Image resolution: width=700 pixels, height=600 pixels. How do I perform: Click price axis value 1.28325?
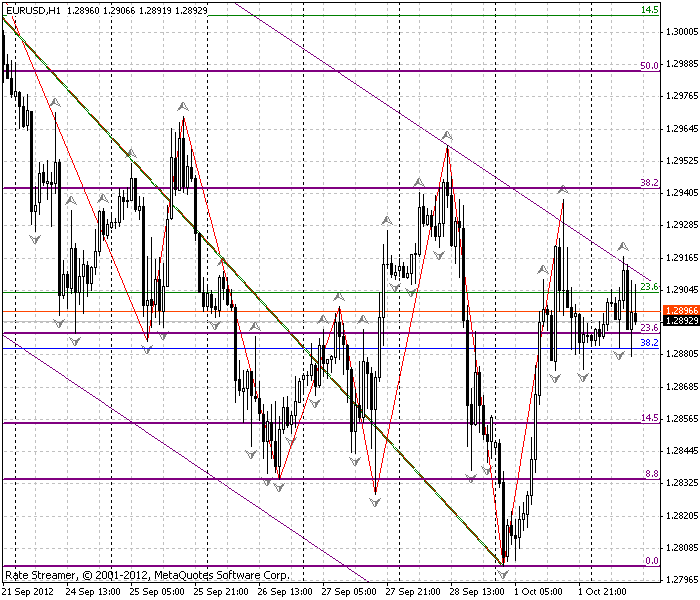pos(682,483)
